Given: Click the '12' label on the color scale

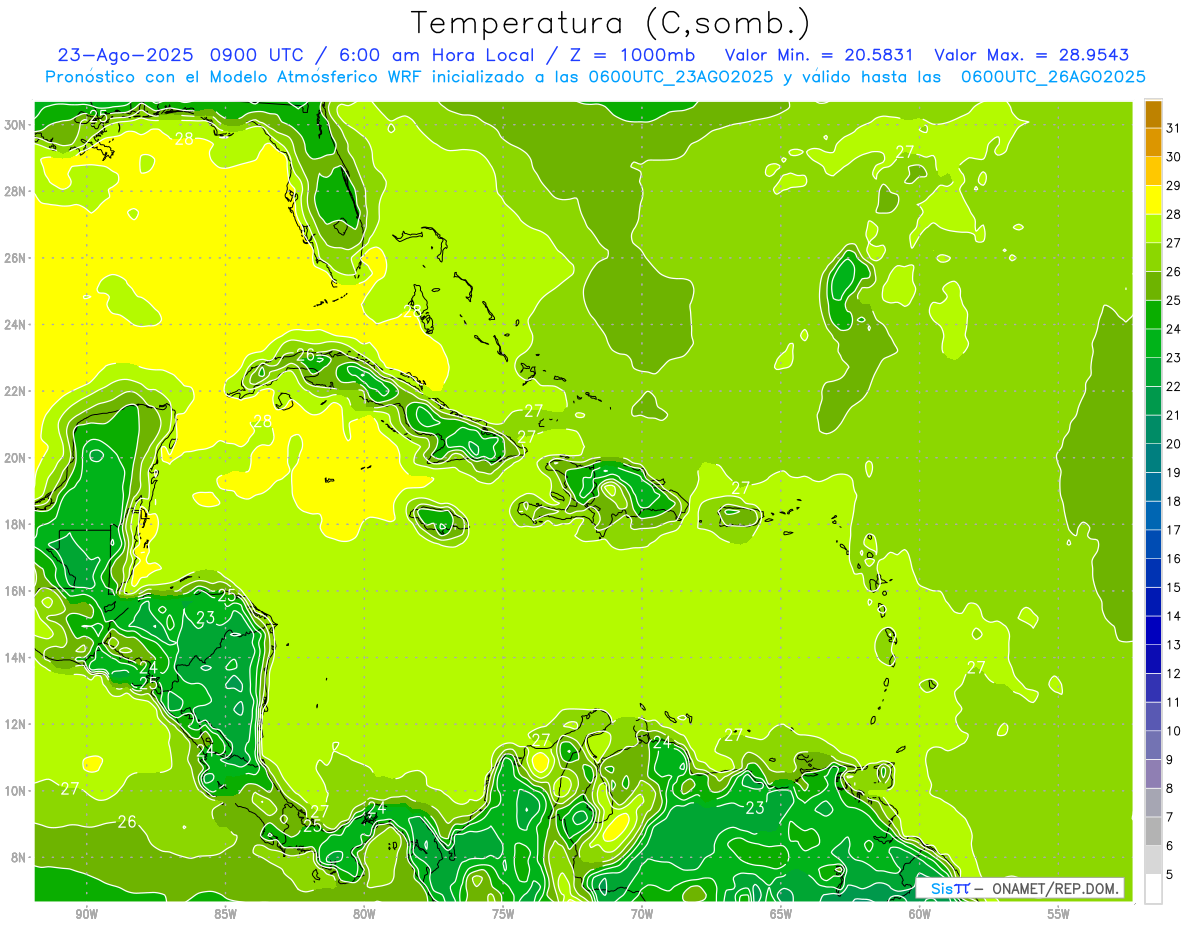Looking at the screenshot, I should [1173, 673].
